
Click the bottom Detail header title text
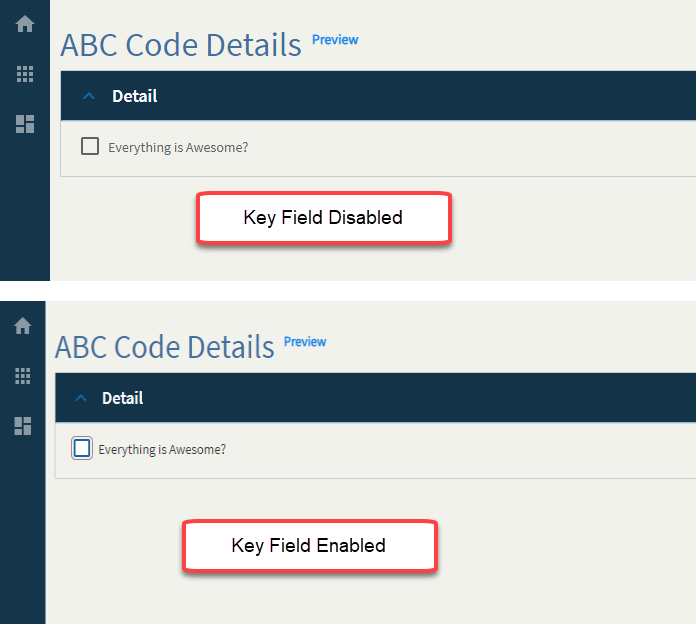tap(123, 398)
